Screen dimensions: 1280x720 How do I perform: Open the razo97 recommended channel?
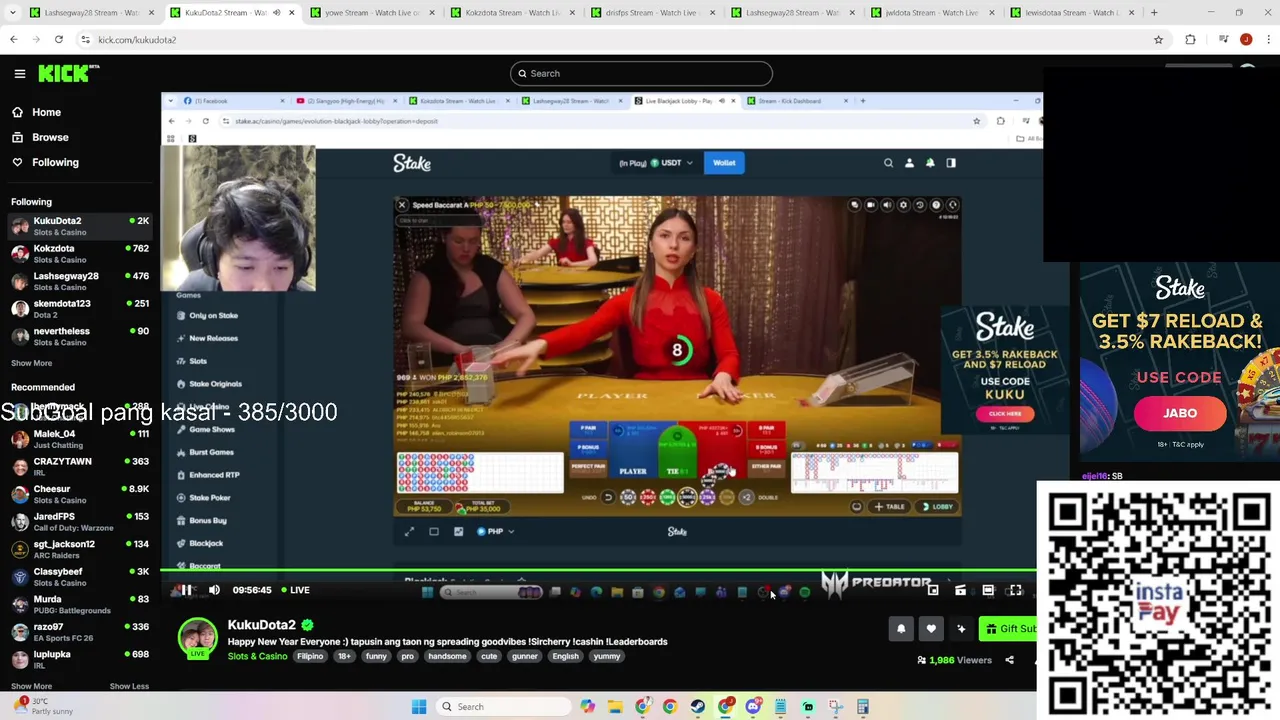79,632
